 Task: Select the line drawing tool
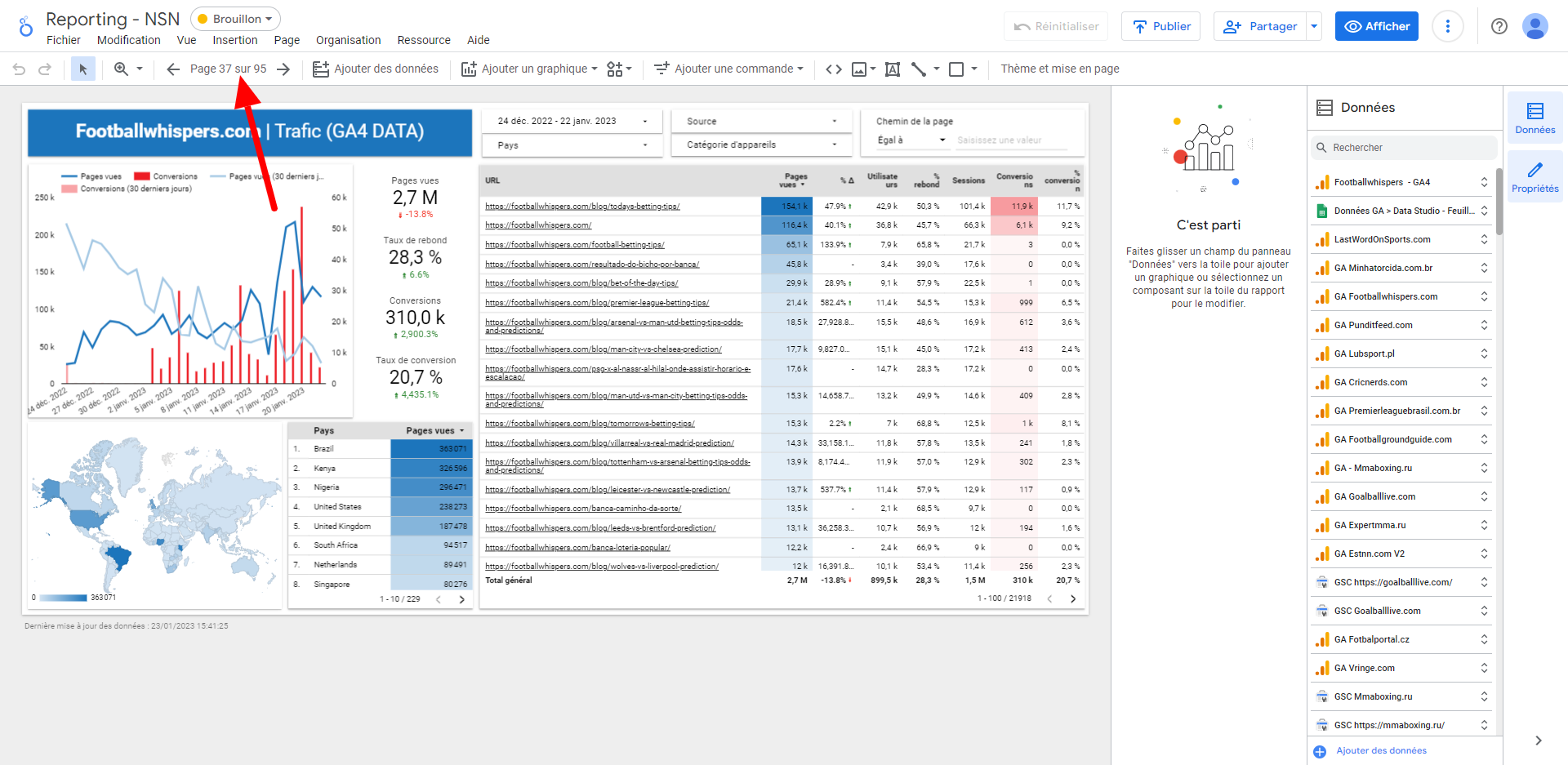(x=919, y=69)
